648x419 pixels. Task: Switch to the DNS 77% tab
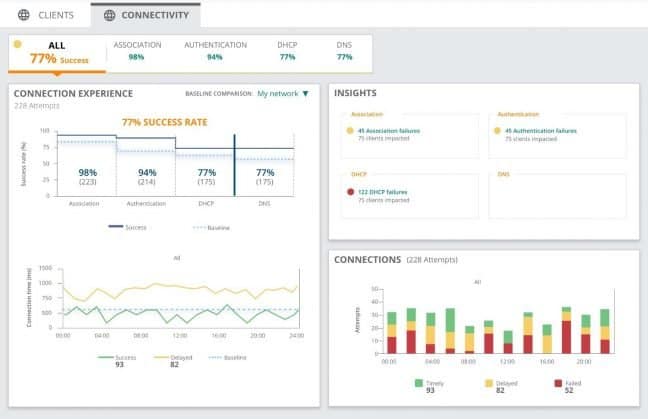pos(344,50)
